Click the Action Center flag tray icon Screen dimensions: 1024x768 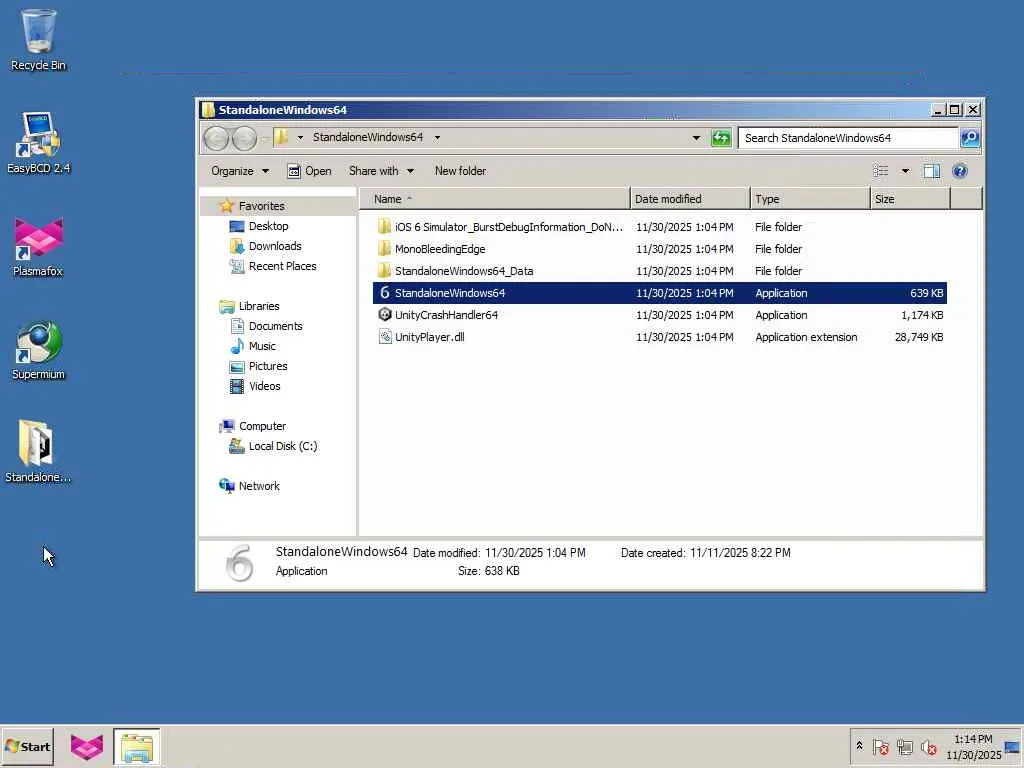point(880,747)
